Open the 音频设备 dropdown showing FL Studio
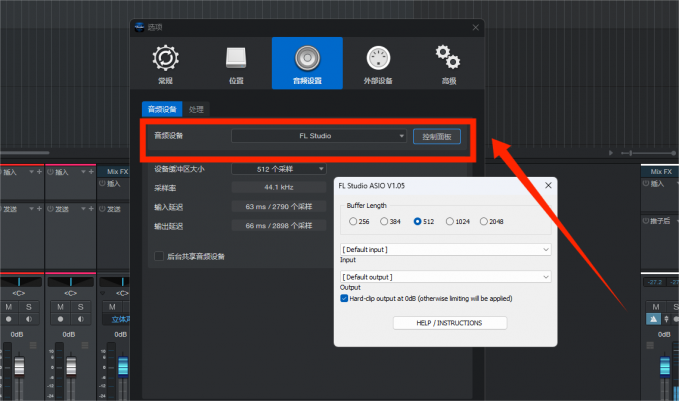This screenshot has width=679, height=401. (319, 136)
